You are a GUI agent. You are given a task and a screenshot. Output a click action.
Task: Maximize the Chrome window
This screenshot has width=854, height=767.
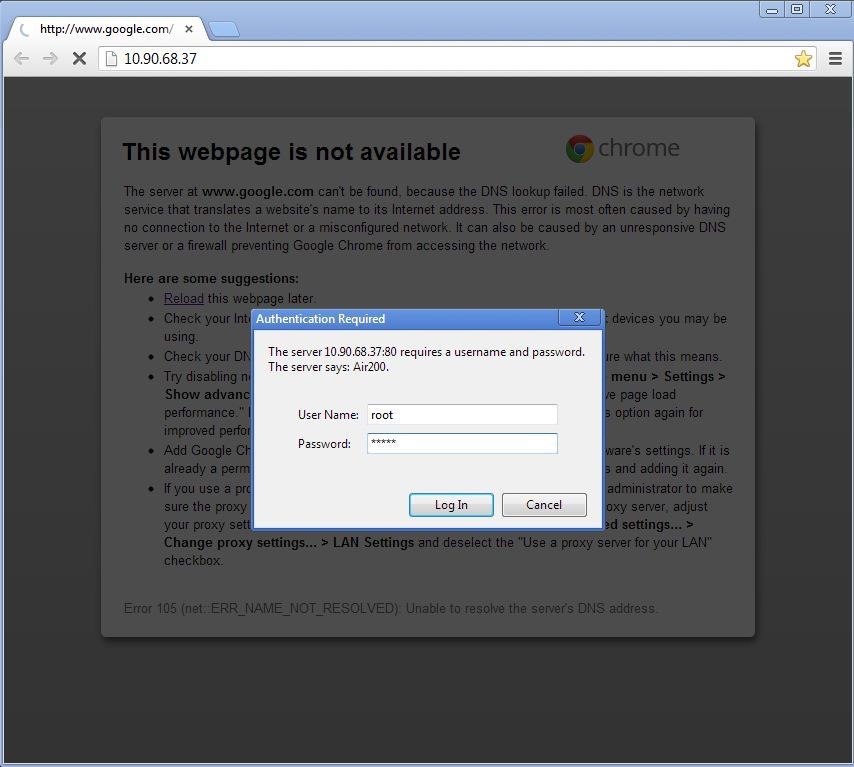pyautogui.click(x=797, y=10)
